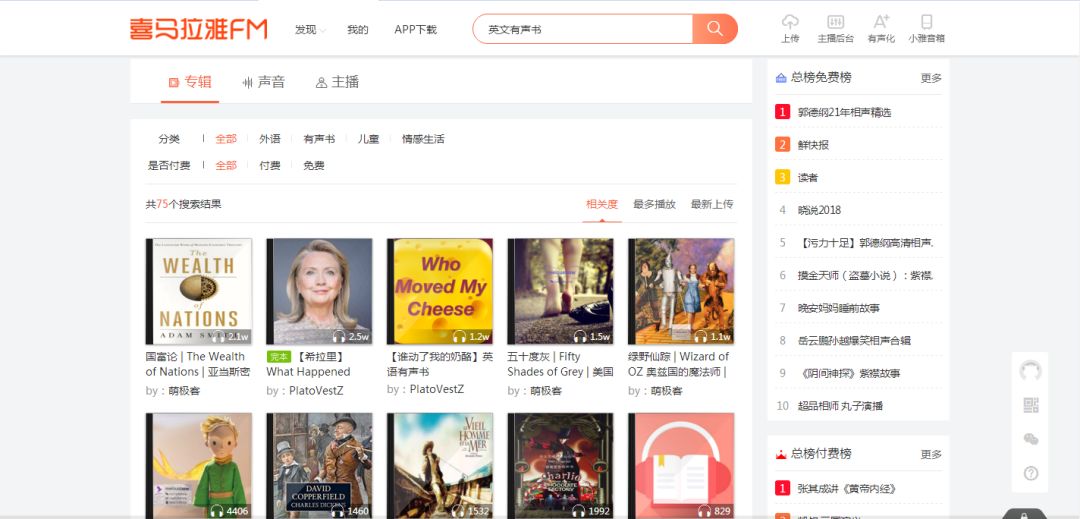Open the 我的 menu
This screenshot has height=519, width=1080.
click(x=357, y=30)
